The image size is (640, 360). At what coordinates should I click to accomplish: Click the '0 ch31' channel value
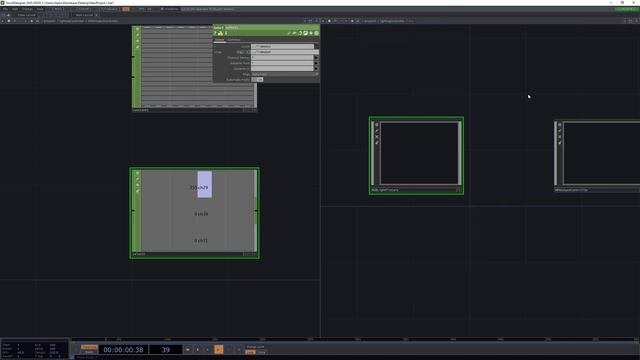pyautogui.click(x=201, y=240)
